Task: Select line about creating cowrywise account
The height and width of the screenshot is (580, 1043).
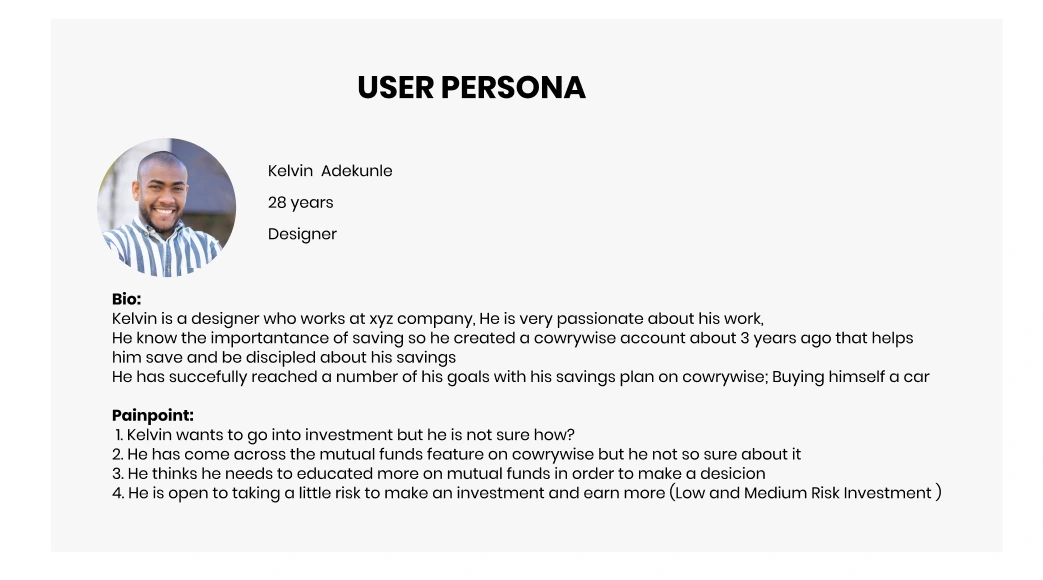Action: pos(512,339)
